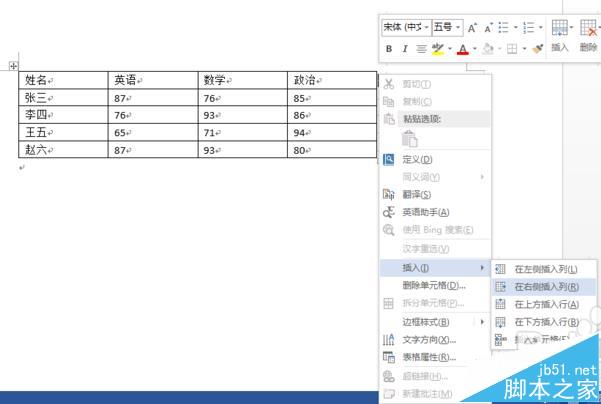Toggle Italic in the mini toolbar
Screen dimensions: 601x404
405,49
